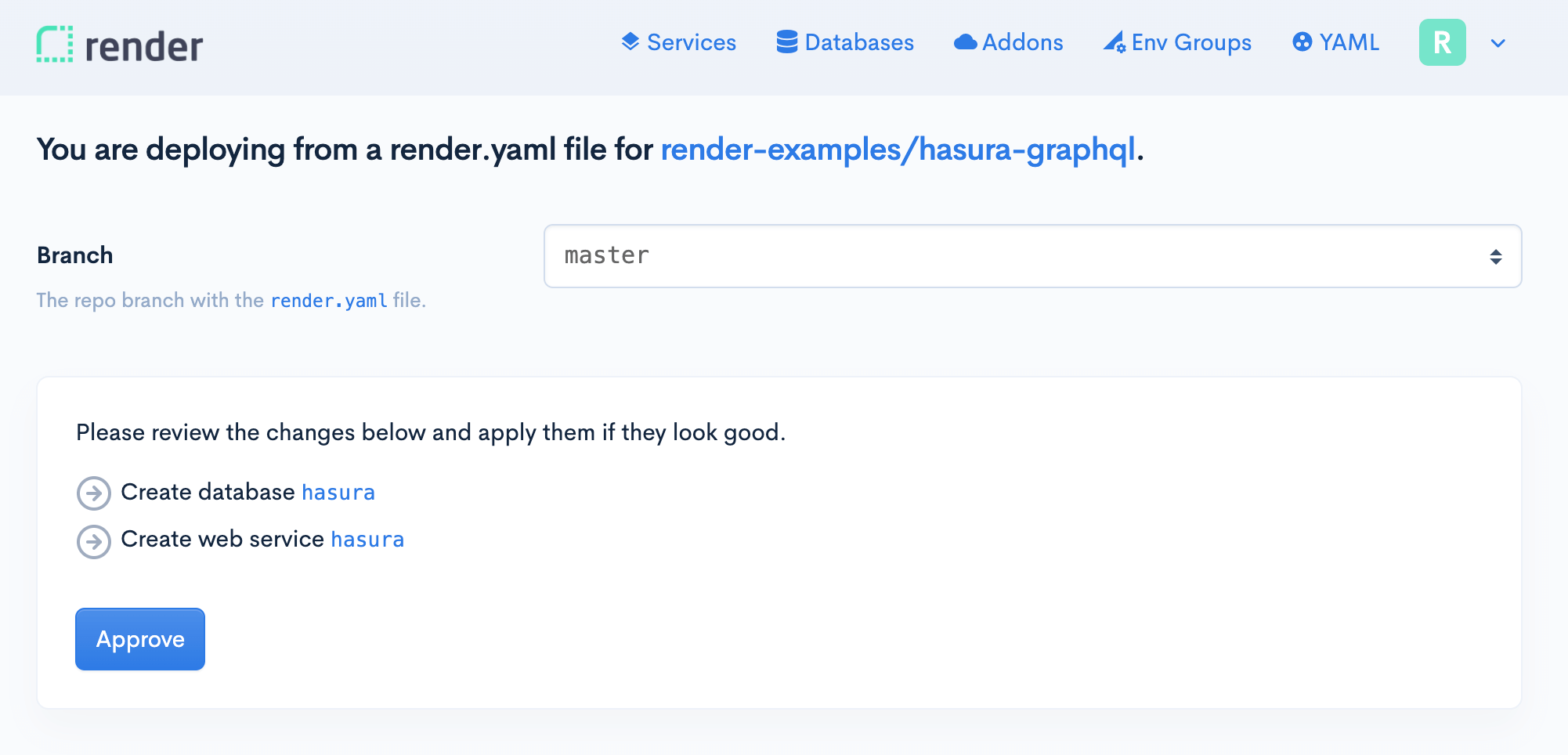Screen dimensions: 1568x755
Task: Open the render-examples/hasura-graphql repo link
Action: click(x=898, y=150)
